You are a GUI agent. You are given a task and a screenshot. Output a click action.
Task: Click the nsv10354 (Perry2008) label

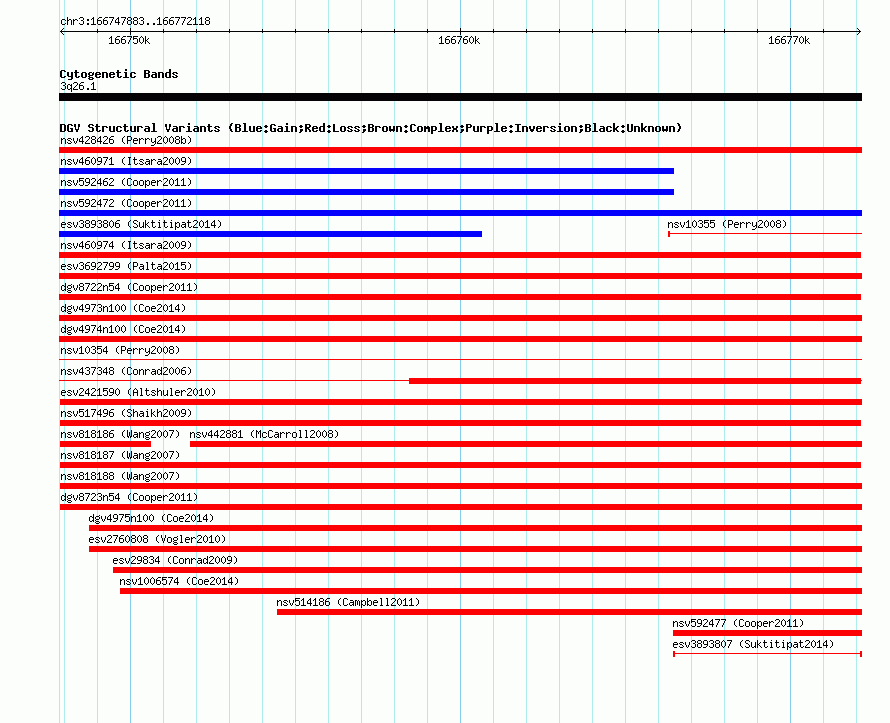click(x=120, y=350)
